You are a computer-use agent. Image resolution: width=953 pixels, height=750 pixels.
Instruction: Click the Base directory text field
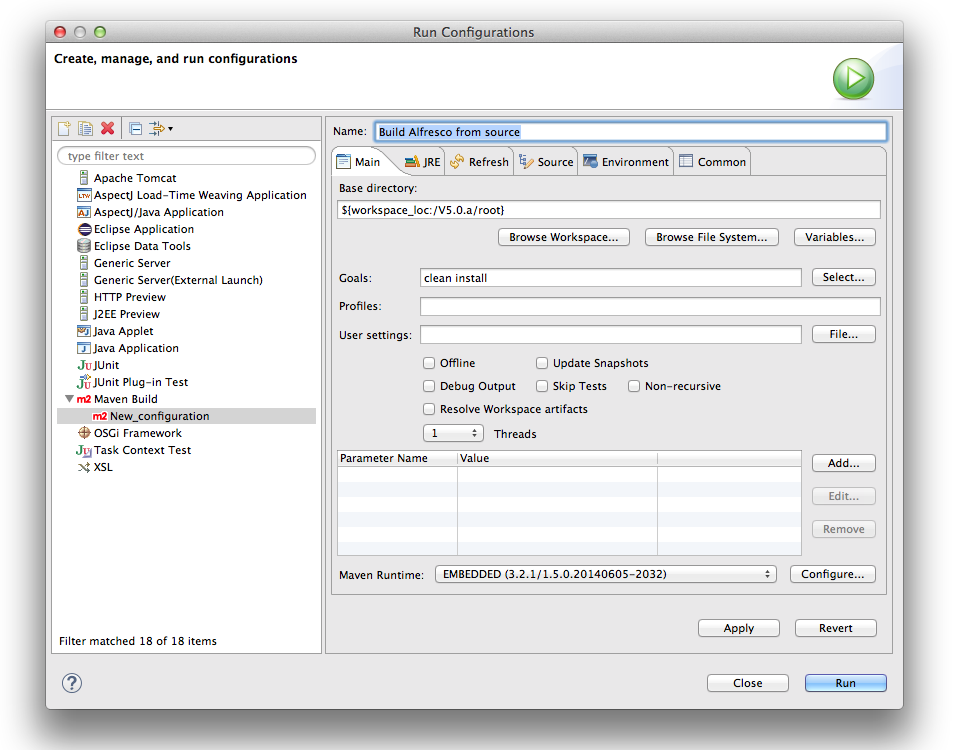(608, 210)
